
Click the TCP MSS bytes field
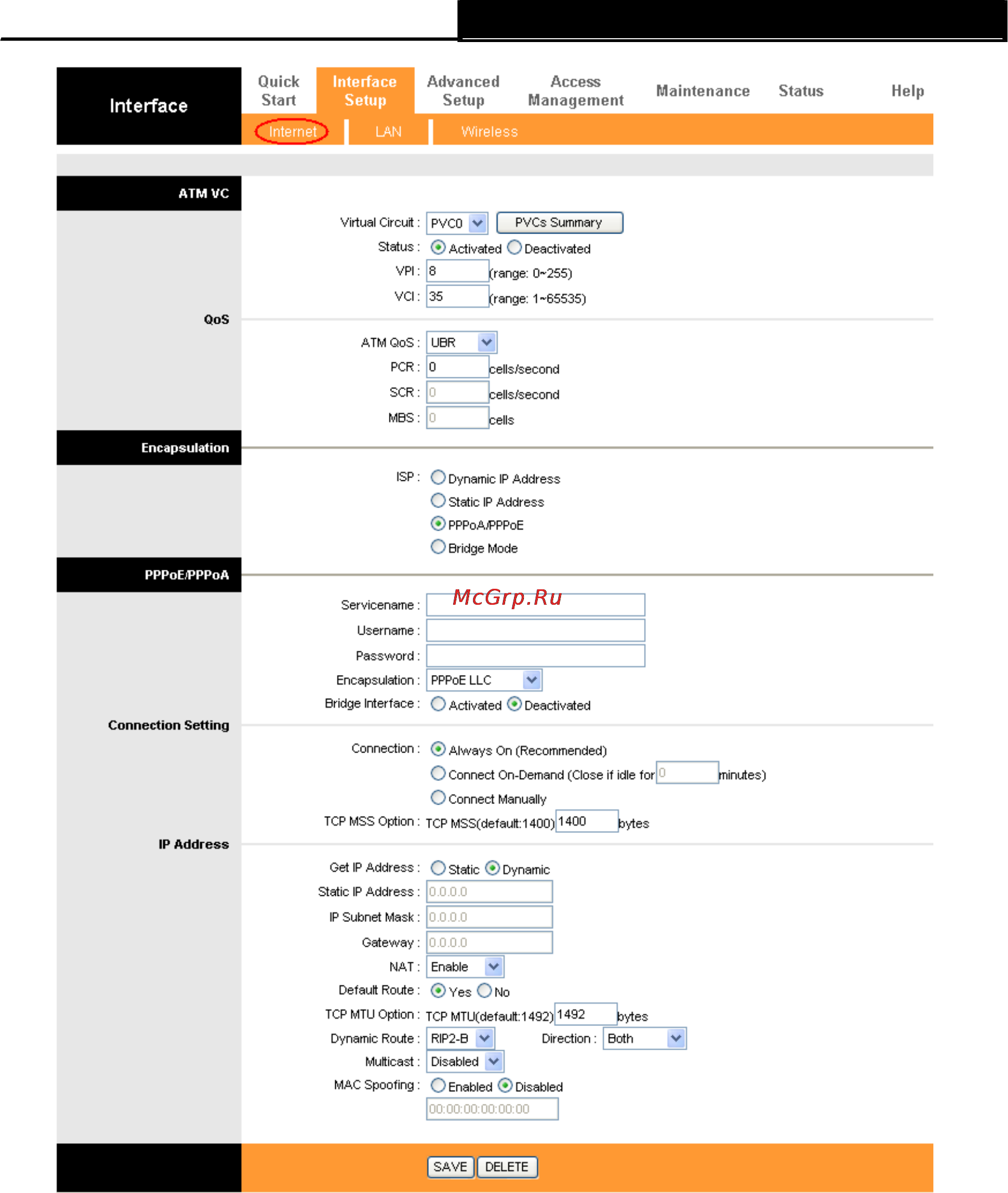pos(587,821)
